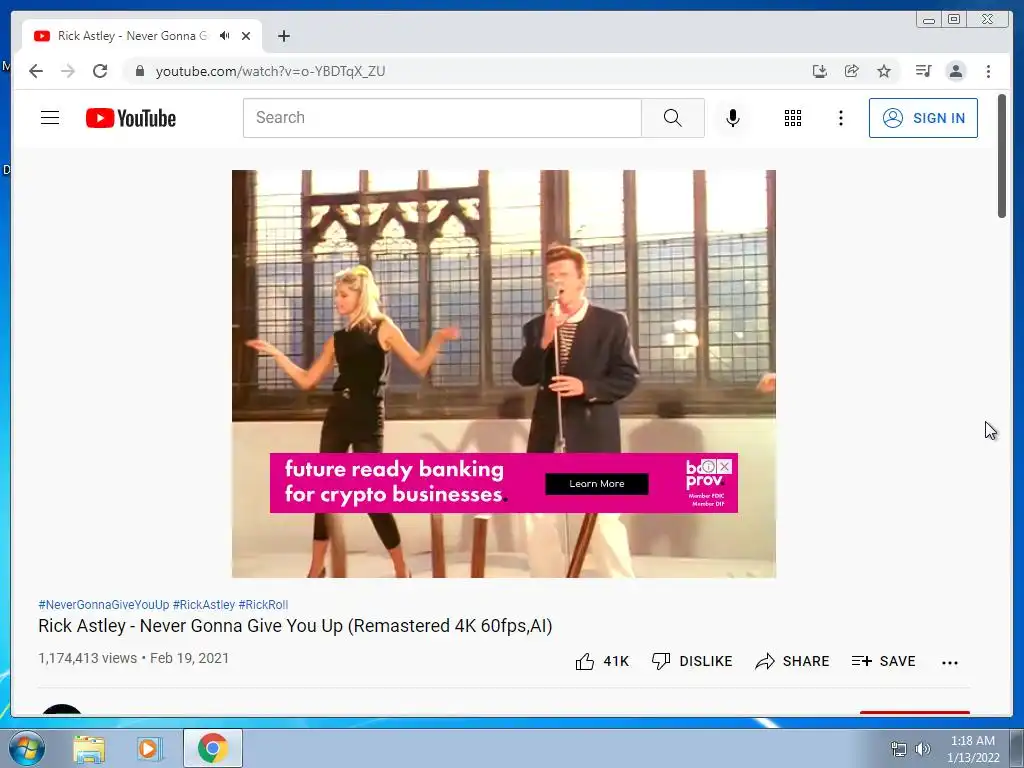Mute the tab via speaker icon
The image size is (1024, 768).
pos(225,36)
